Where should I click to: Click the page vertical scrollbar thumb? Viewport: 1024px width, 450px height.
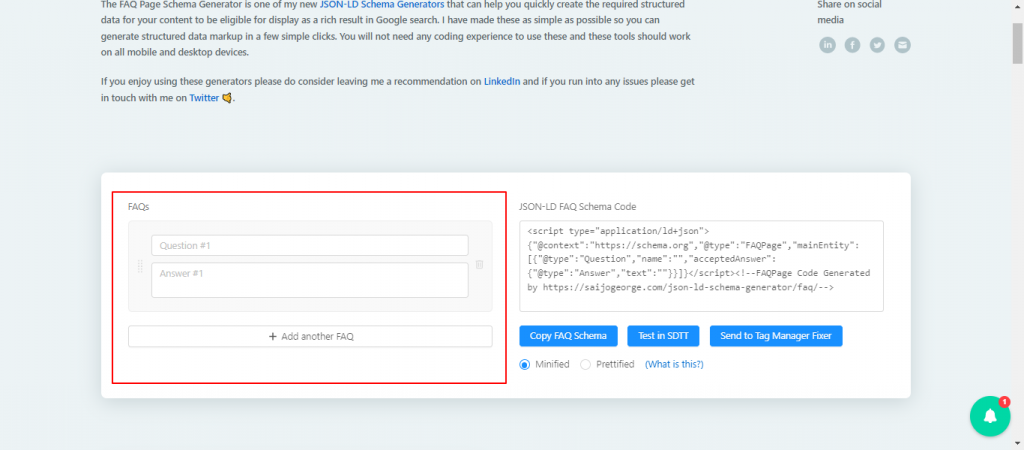[1017, 42]
